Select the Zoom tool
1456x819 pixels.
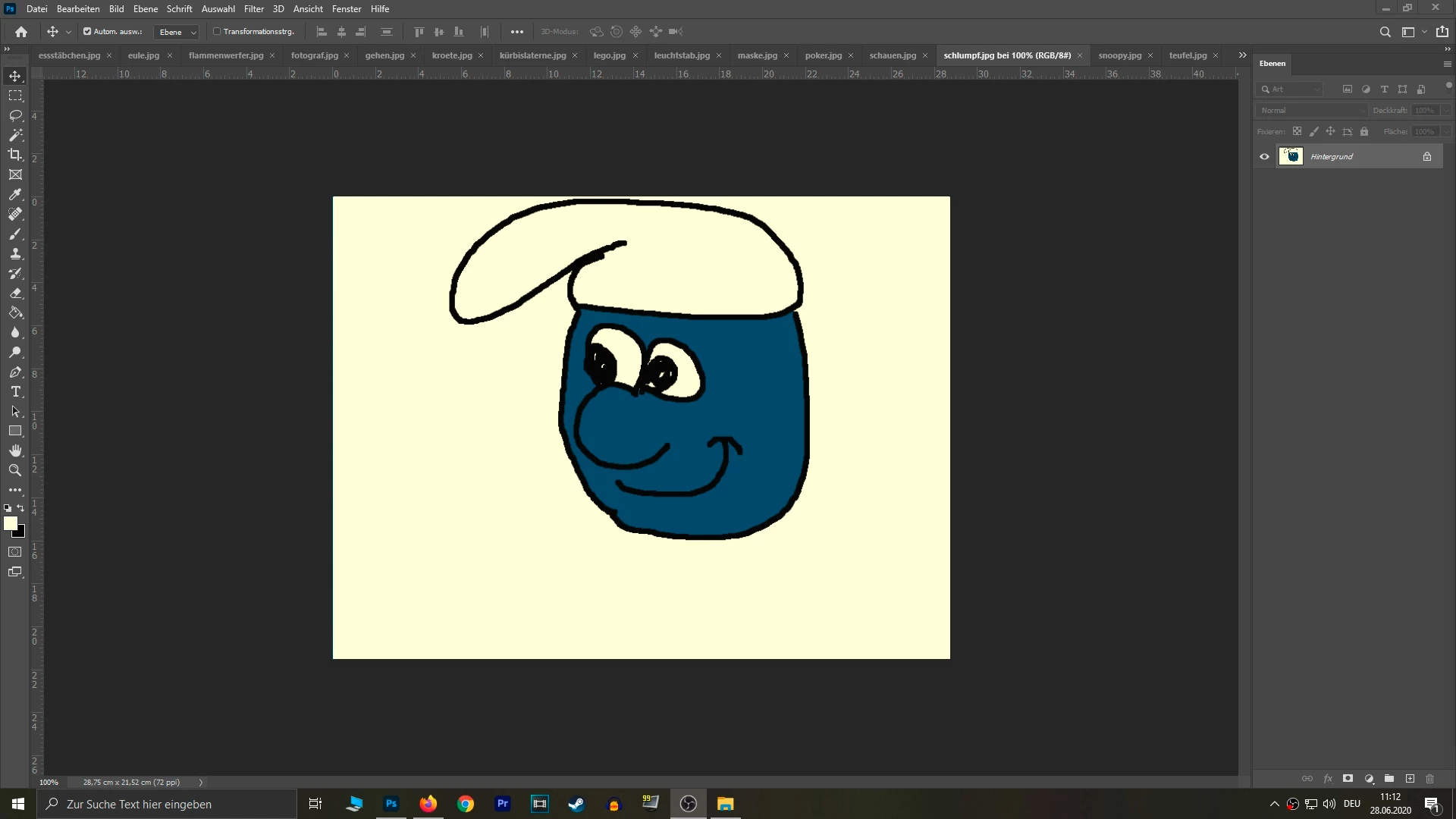pyautogui.click(x=15, y=470)
